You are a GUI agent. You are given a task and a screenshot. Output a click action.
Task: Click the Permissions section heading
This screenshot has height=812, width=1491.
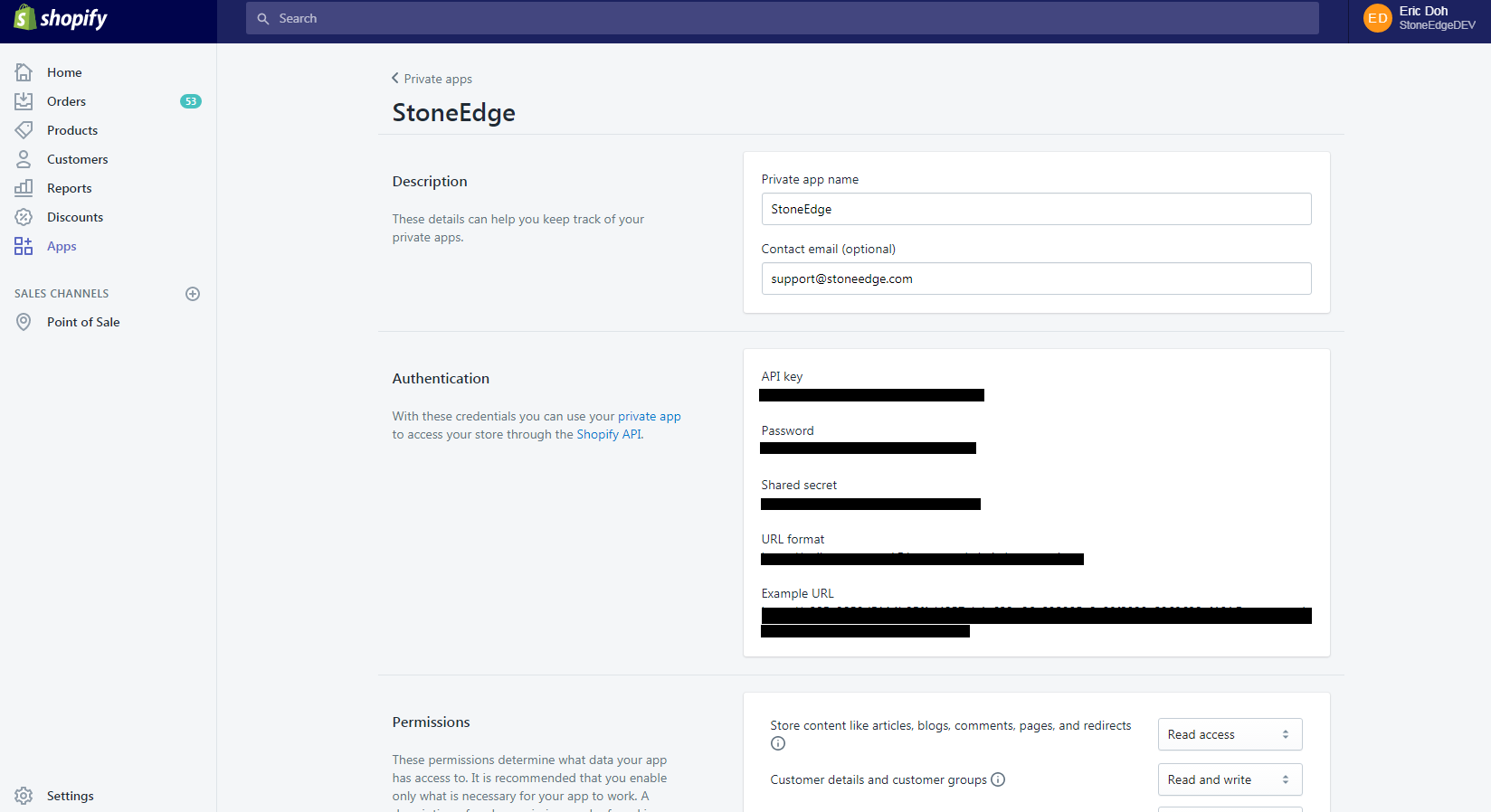click(x=431, y=722)
